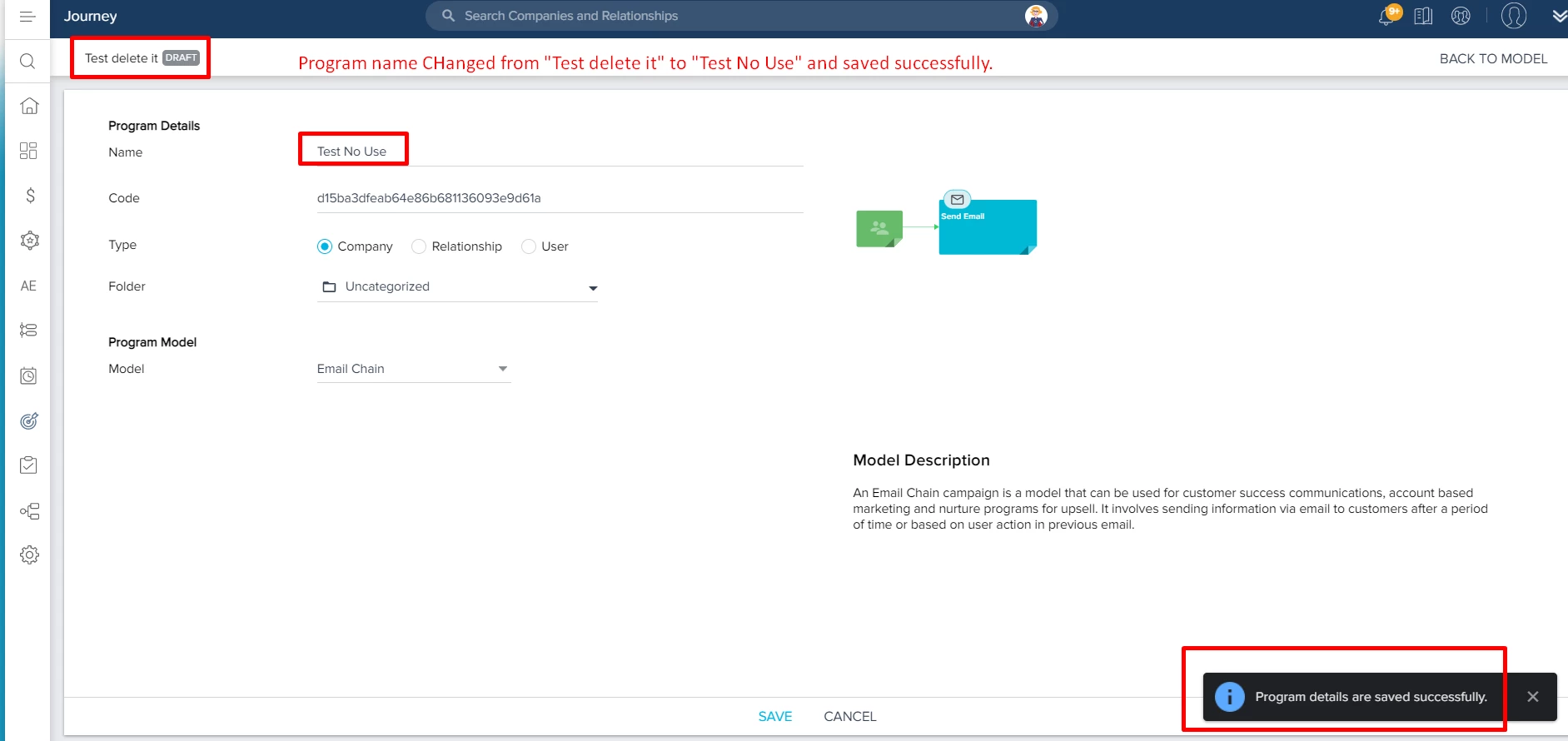Click the Type field label
Viewport: 1568px width, 741px height.
point(122,245)
